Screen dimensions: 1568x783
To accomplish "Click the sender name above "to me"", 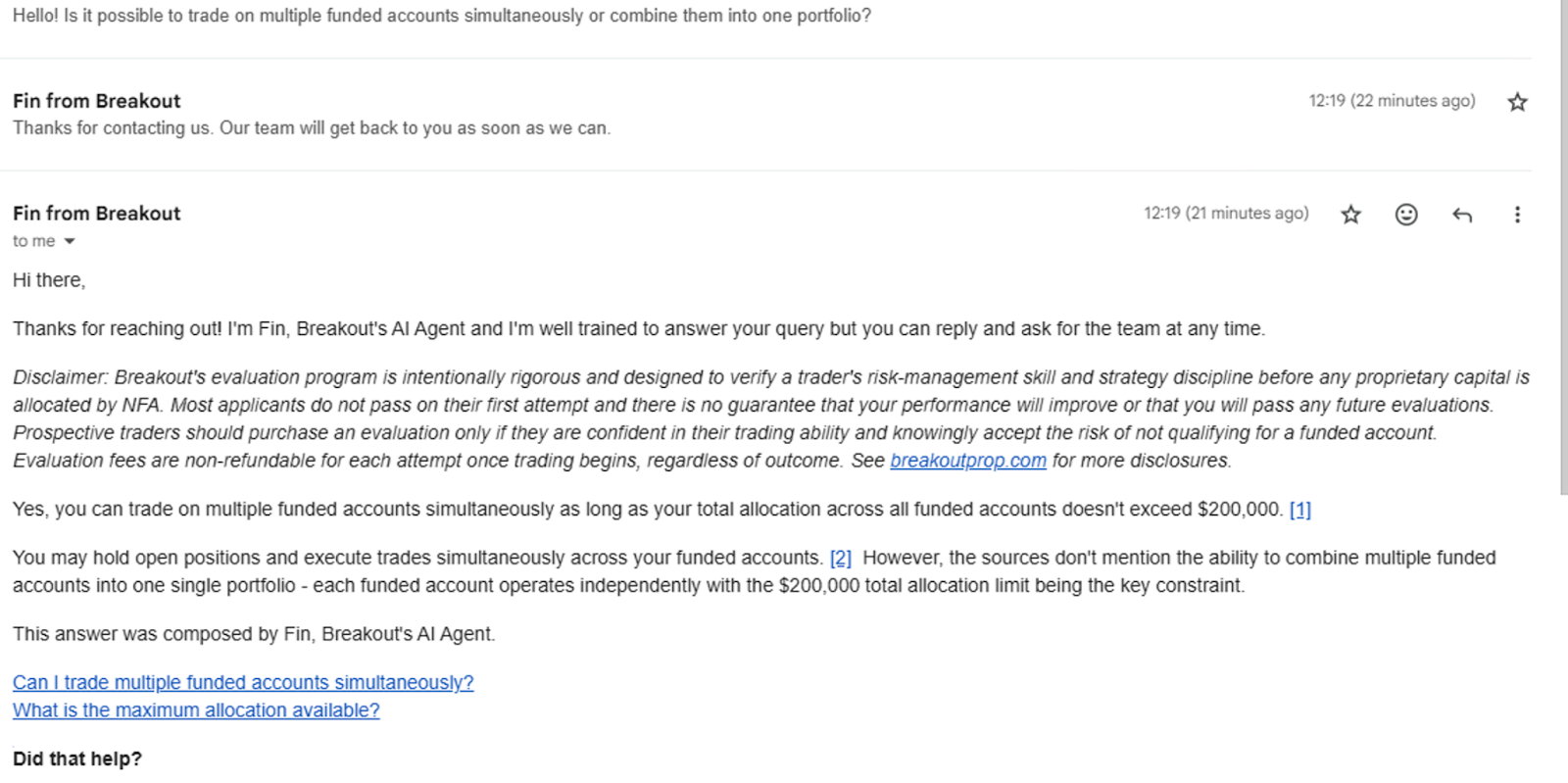I will coord(97,214).
